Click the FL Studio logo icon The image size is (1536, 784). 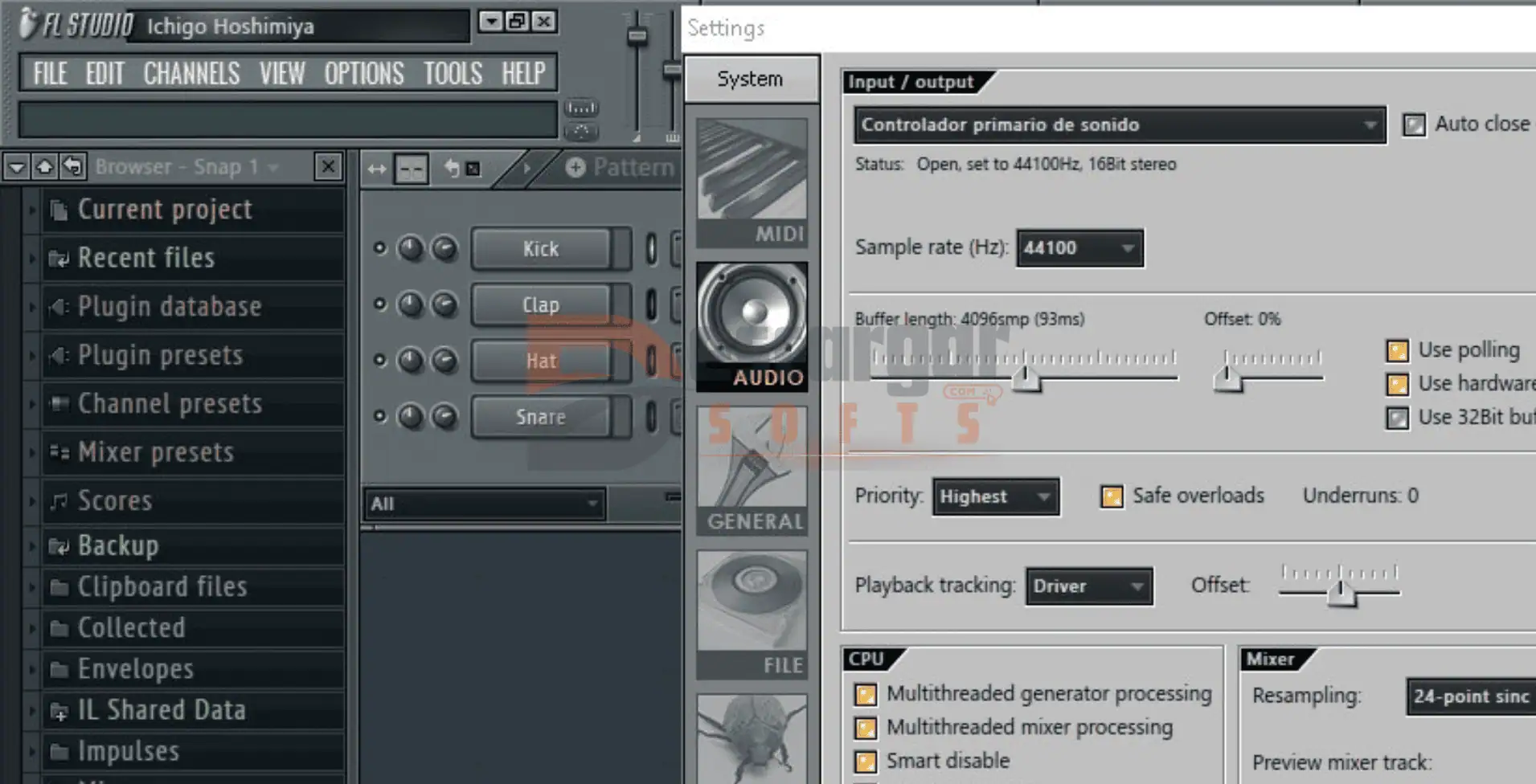click(28, 24)
